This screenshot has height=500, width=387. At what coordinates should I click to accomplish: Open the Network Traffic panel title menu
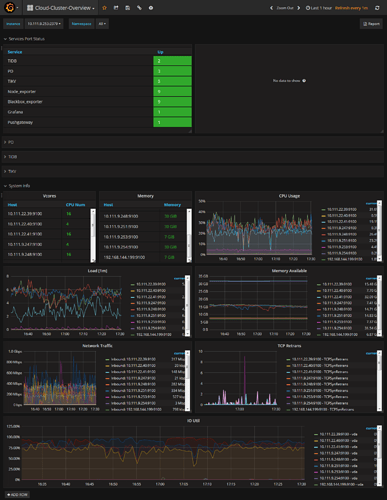[x=97, y=346]
